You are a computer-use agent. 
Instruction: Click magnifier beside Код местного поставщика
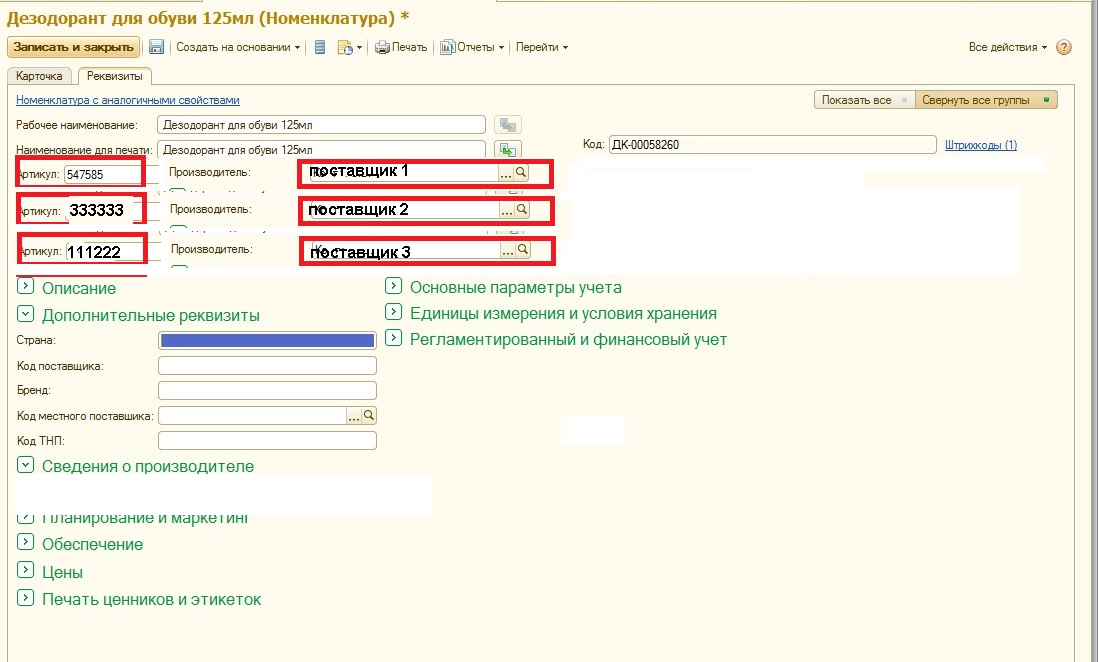coord(368,415)
